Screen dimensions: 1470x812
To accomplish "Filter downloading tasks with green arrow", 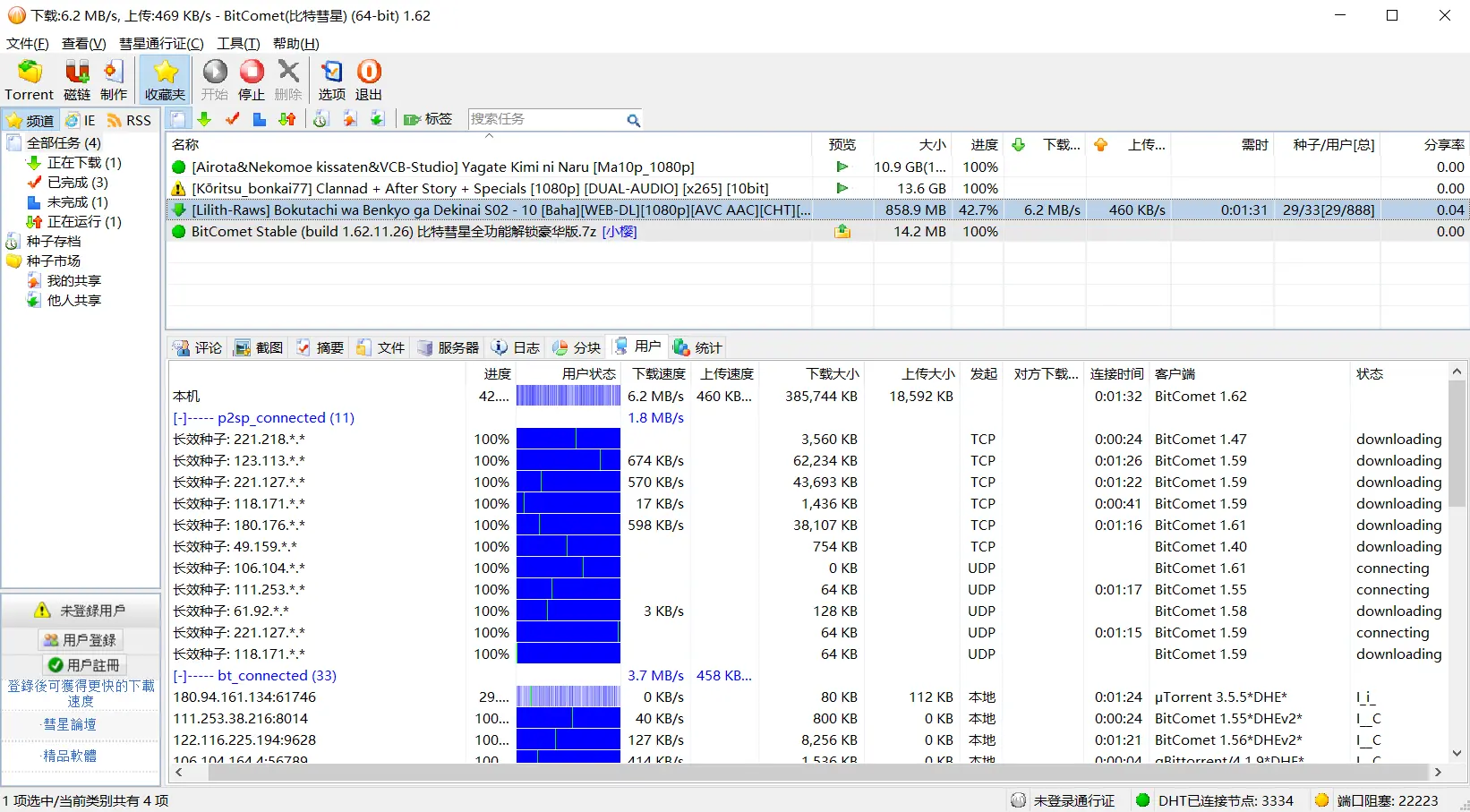I will [x=204, y=119].
